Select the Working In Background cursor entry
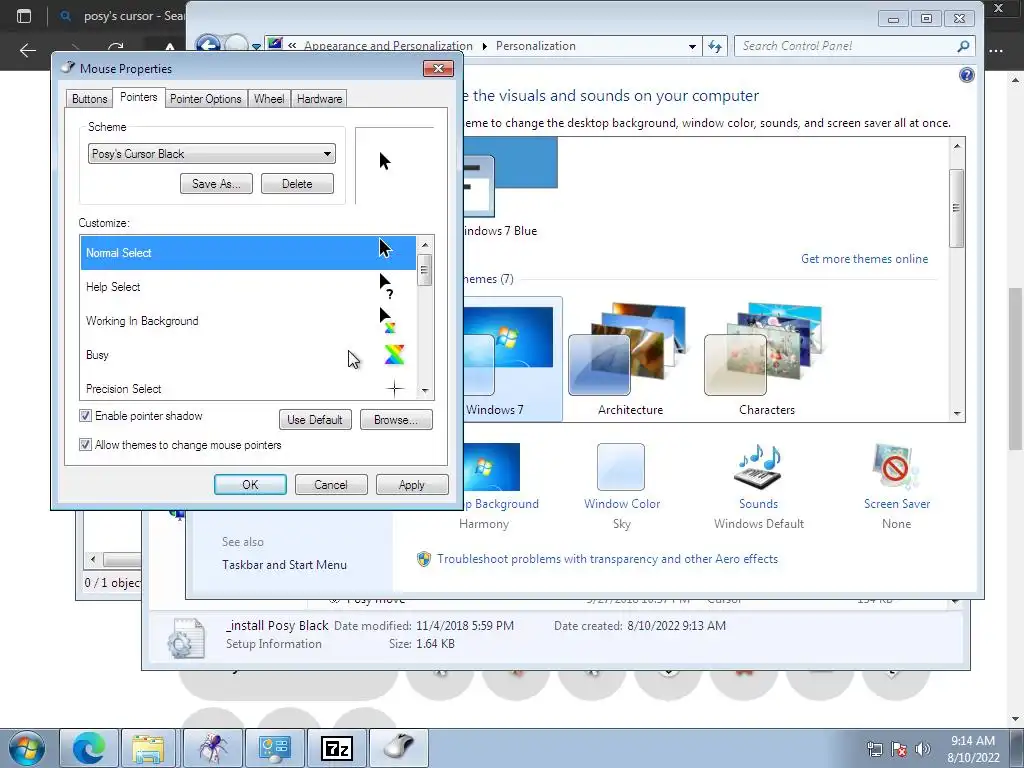This screenshot has width=1024, height=768. 248,321
